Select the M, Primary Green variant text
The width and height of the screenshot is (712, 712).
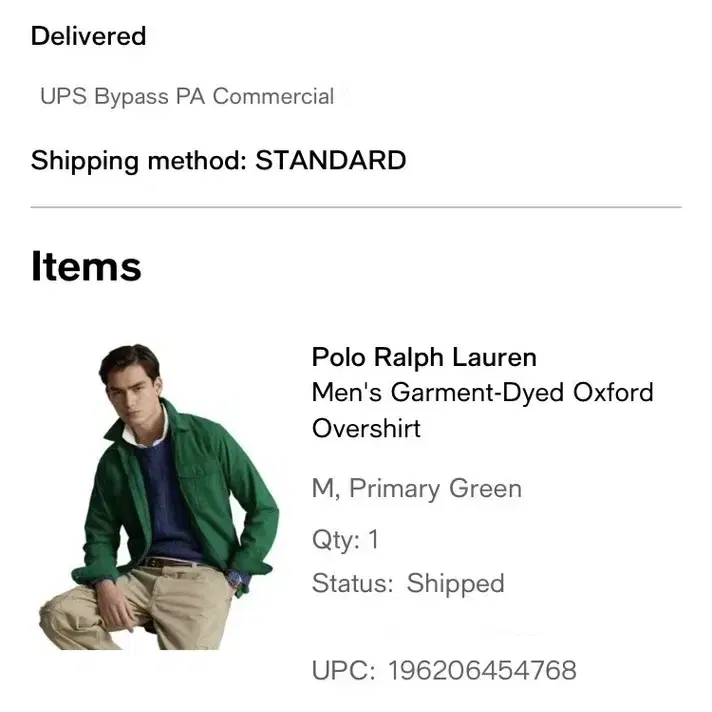[x=417, y=489]
